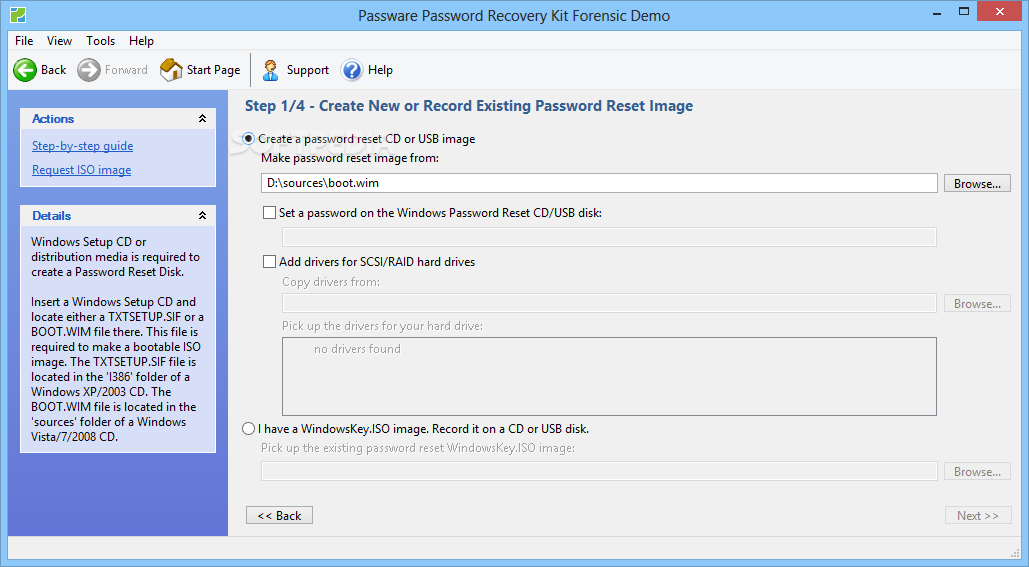Open Support via the person icon
This screenshot has width=1029, height=567.
270,70
